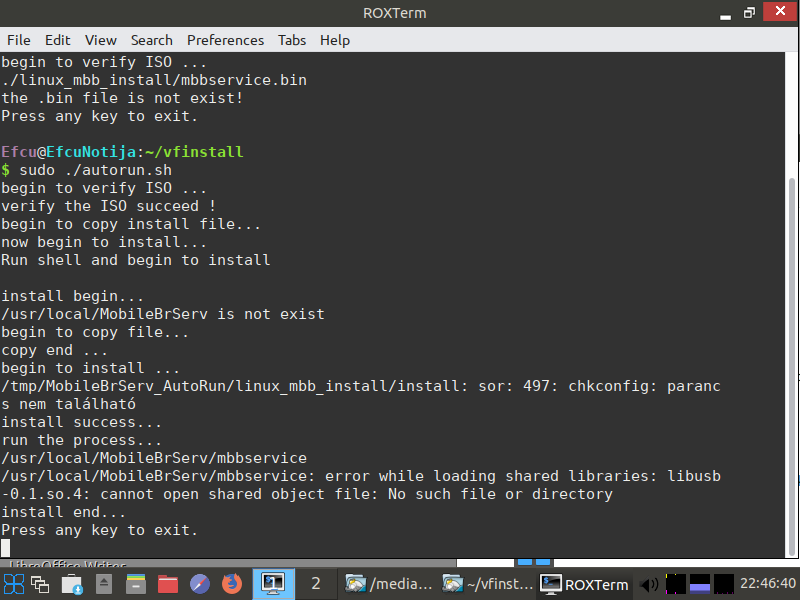Open the third system monitor graph
Viewport: 800px width, 600px height.
(723, 584)
